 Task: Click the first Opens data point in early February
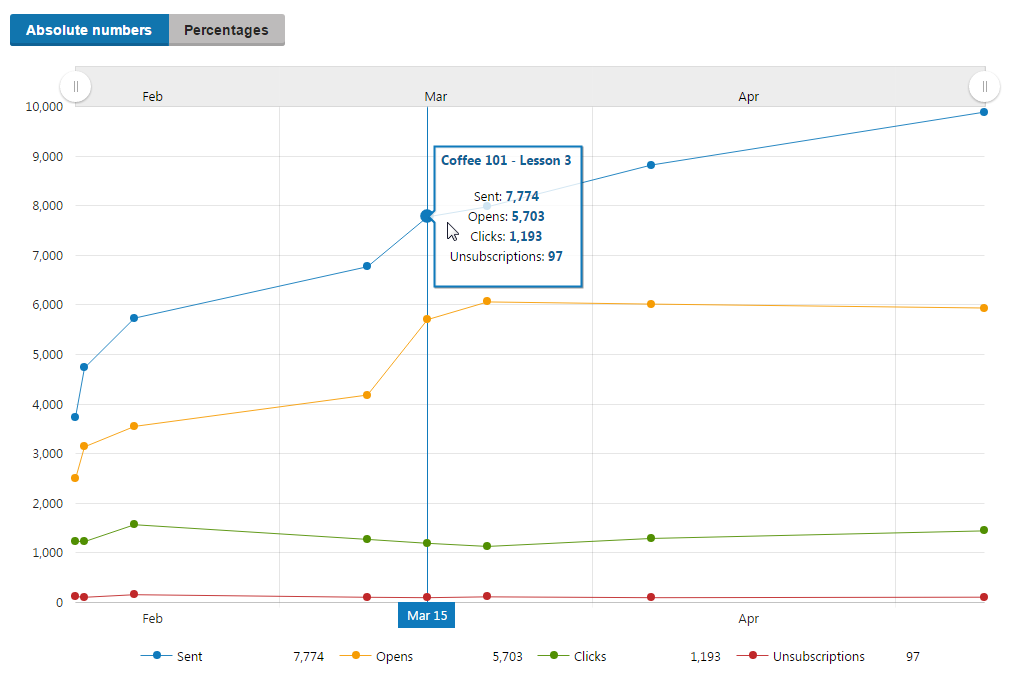(76, 478)
